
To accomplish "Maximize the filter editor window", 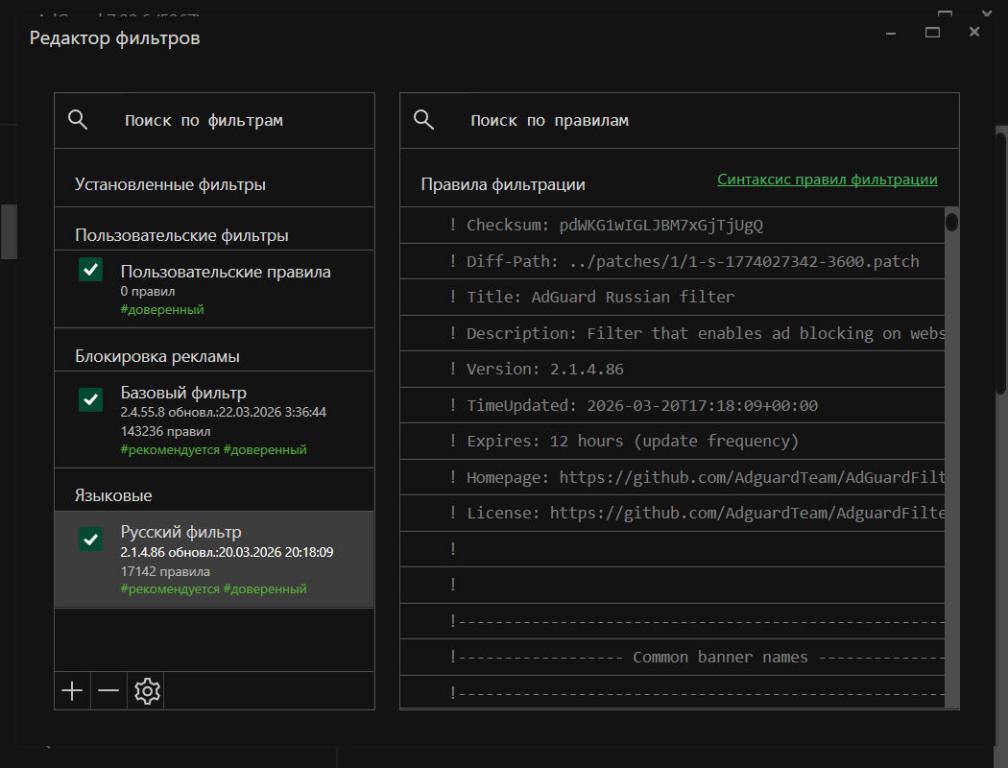I will pyautogui.click(x=933, y=33).
